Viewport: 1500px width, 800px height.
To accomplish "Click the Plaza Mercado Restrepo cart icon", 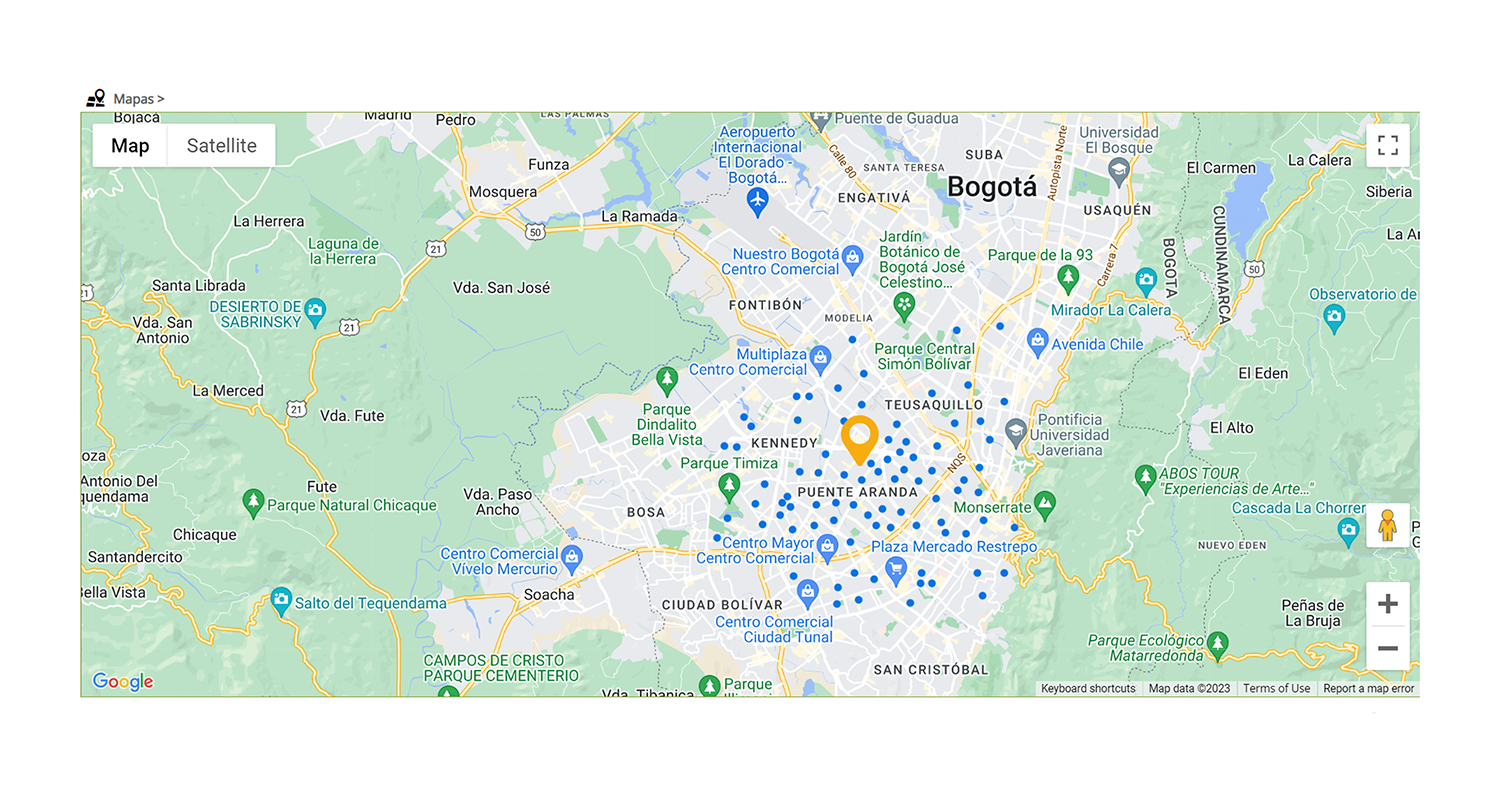I will [896, 571].
